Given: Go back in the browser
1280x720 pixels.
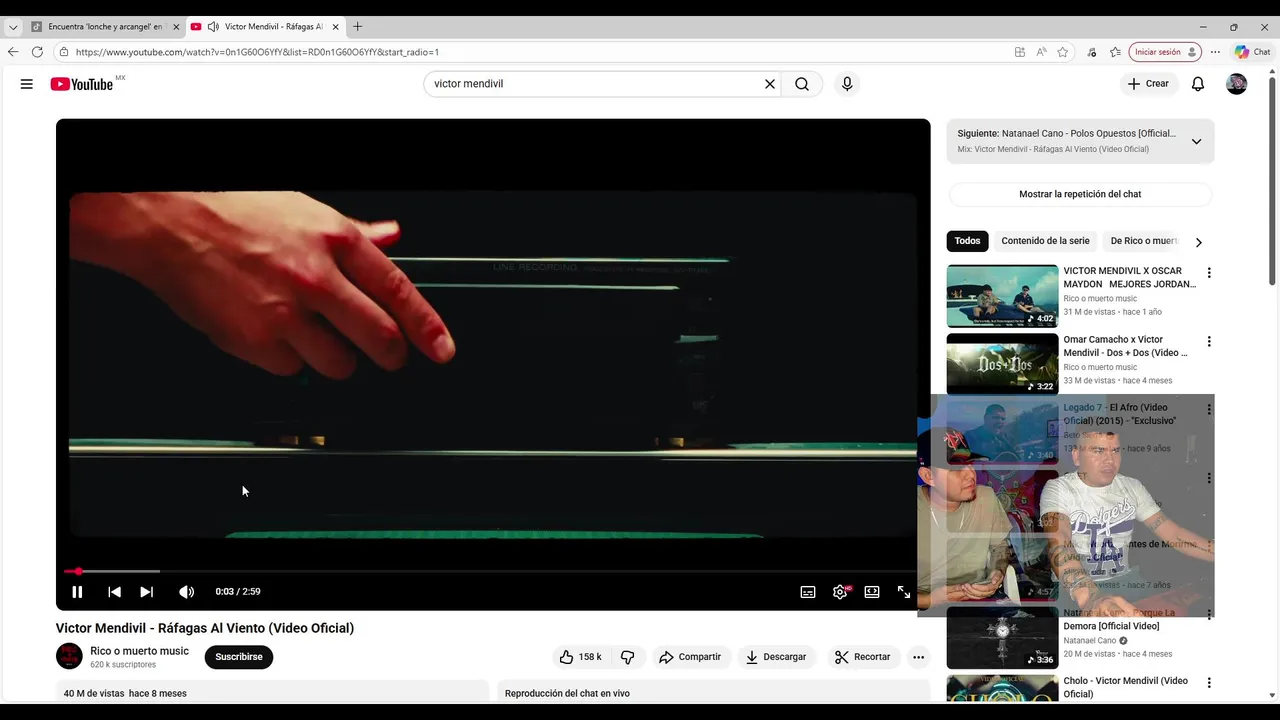Looking at the screenshot, I should tap(13, 52).
